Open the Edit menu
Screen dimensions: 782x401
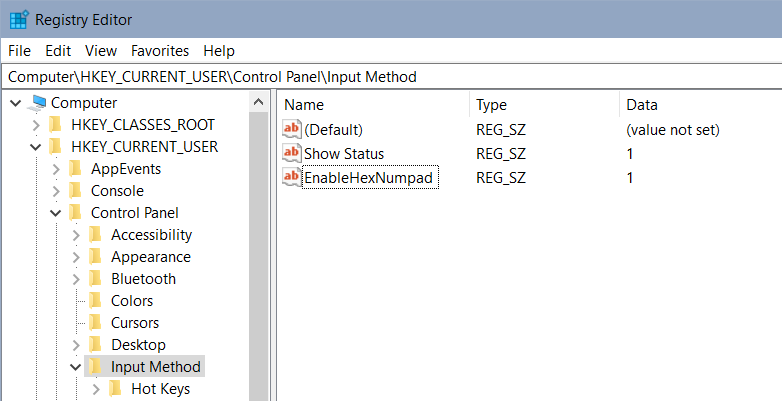pos(58,51)
